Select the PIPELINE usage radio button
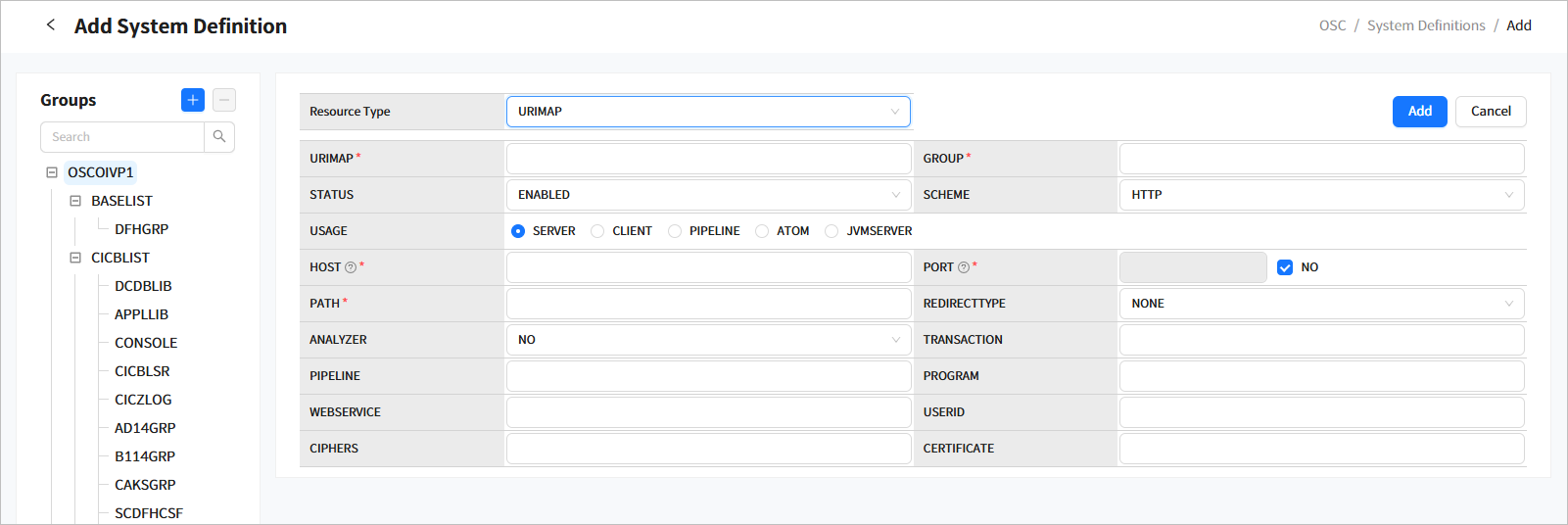1568x525 pixels. click(x=675, y=231)
